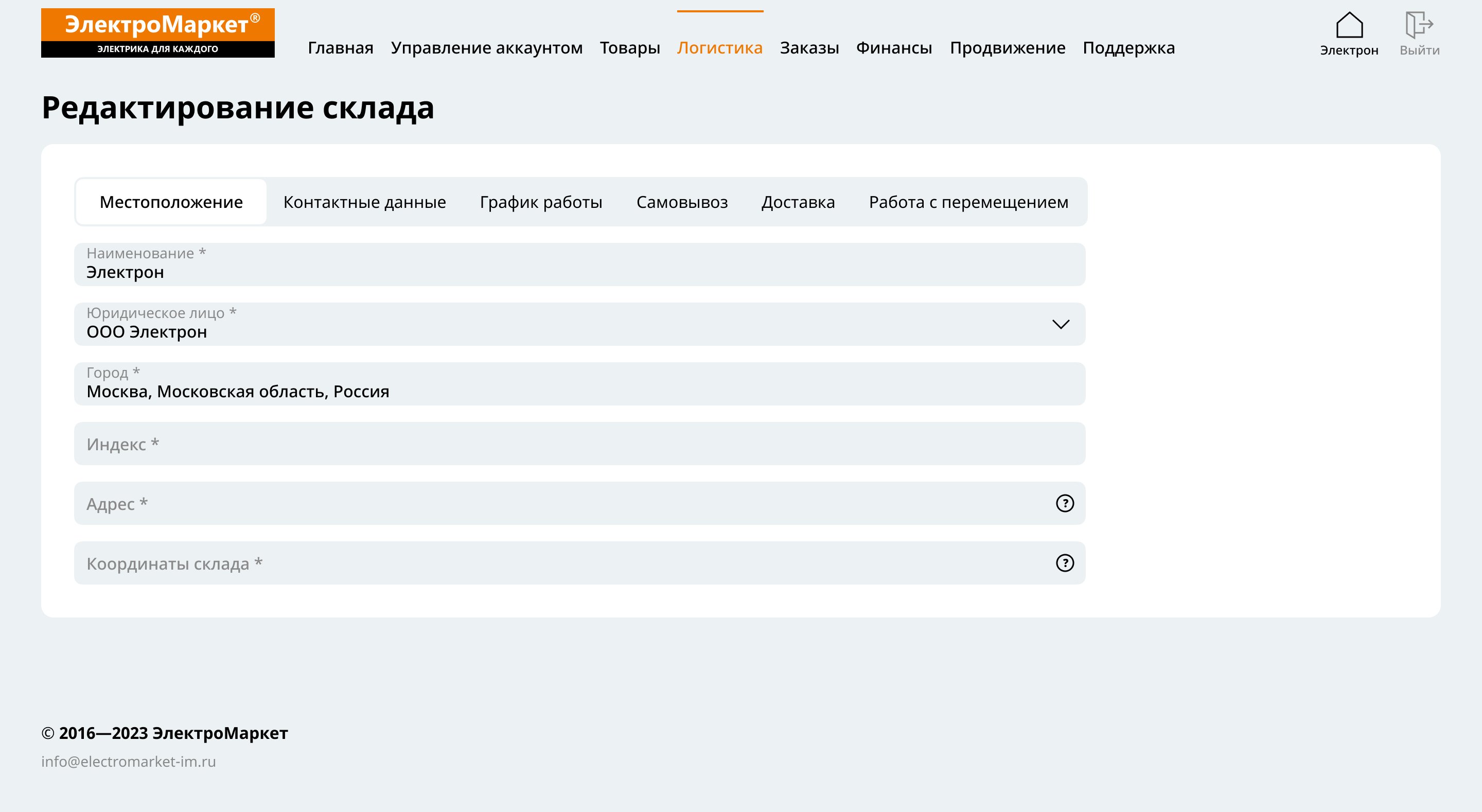Open the Товары menu item

point(629,48)
